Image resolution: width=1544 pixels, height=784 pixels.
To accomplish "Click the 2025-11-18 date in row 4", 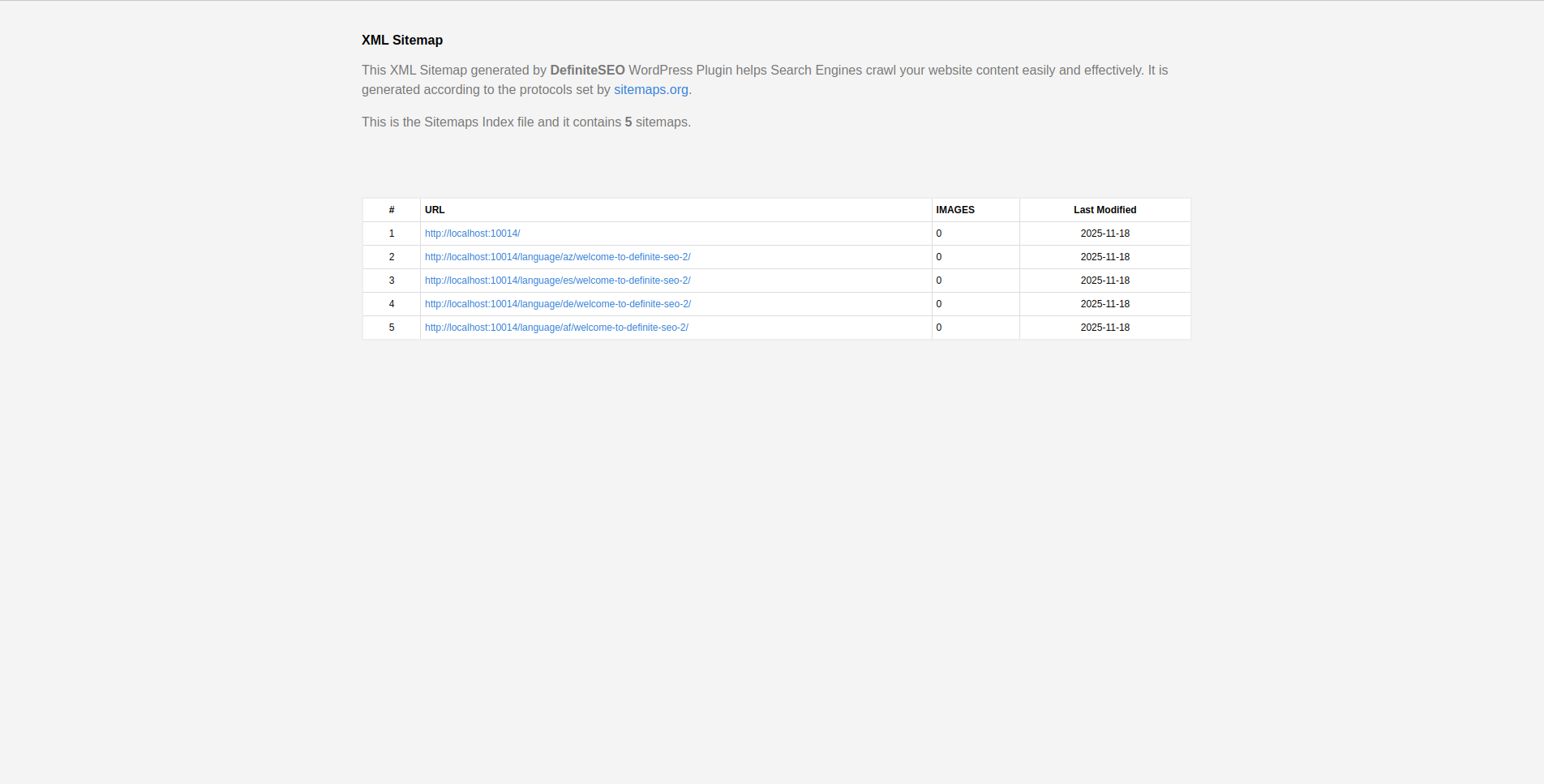I will (1104, 304).
